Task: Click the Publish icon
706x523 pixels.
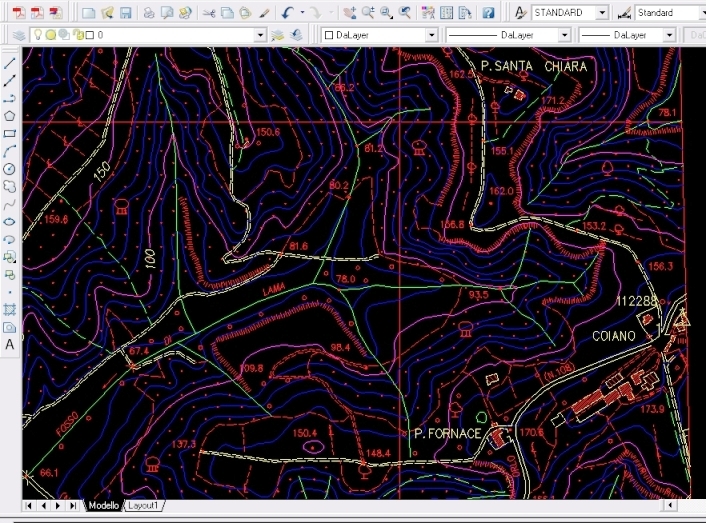Action: (x=185, y=13)
